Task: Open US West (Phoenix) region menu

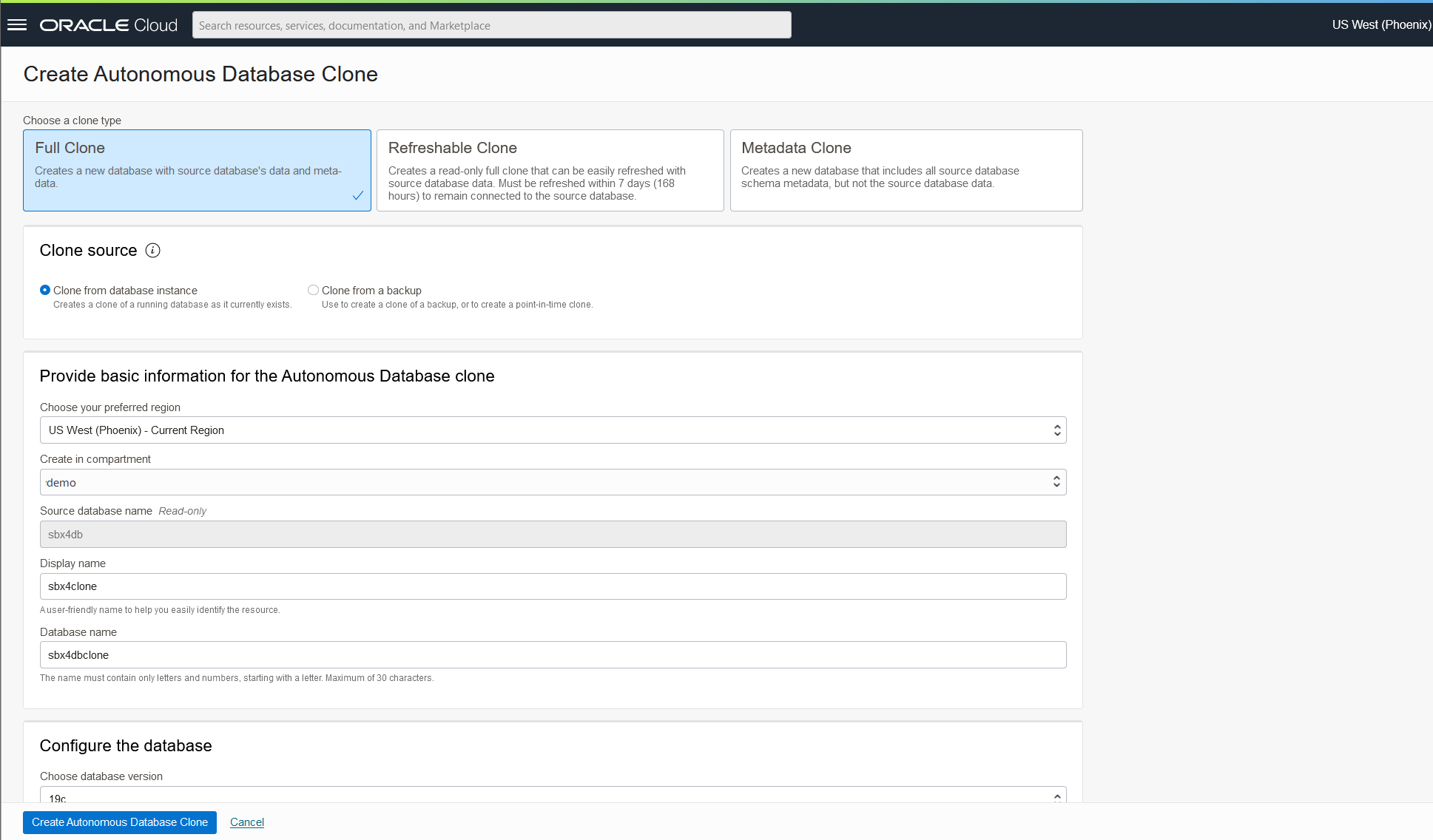Action: tap(1380, 25)
